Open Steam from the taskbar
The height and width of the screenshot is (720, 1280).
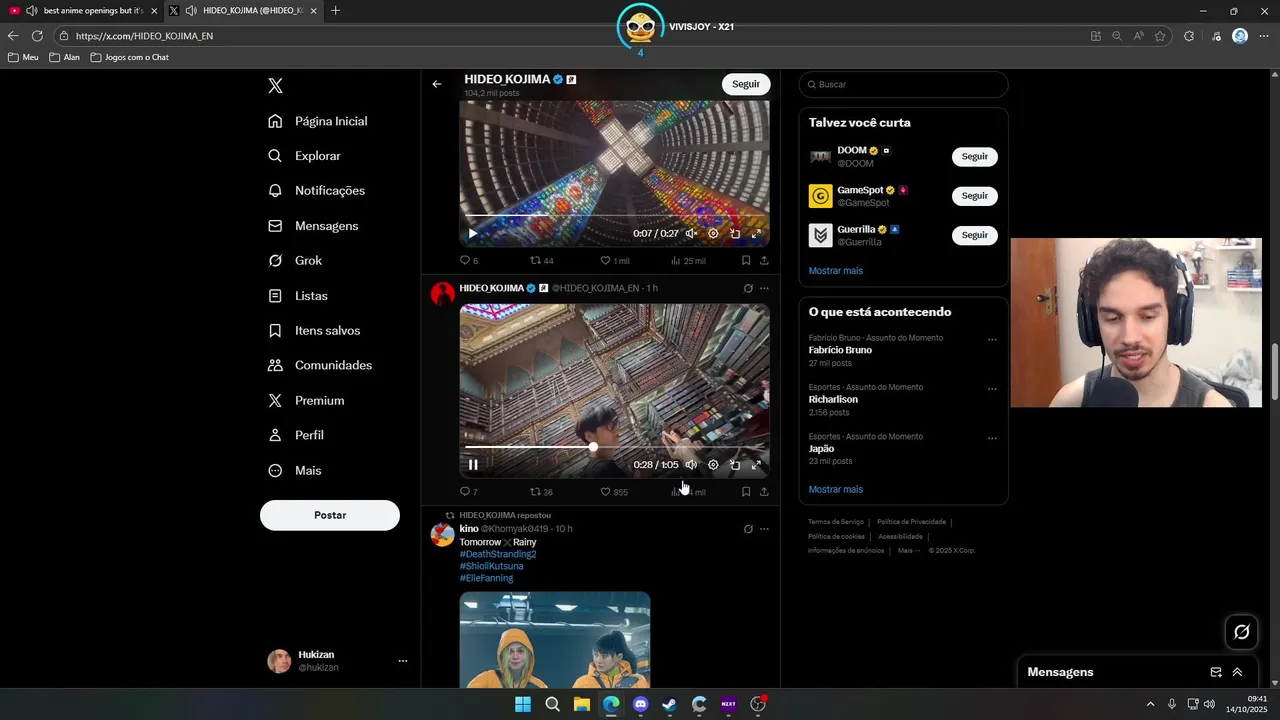[x=670, y=704]
